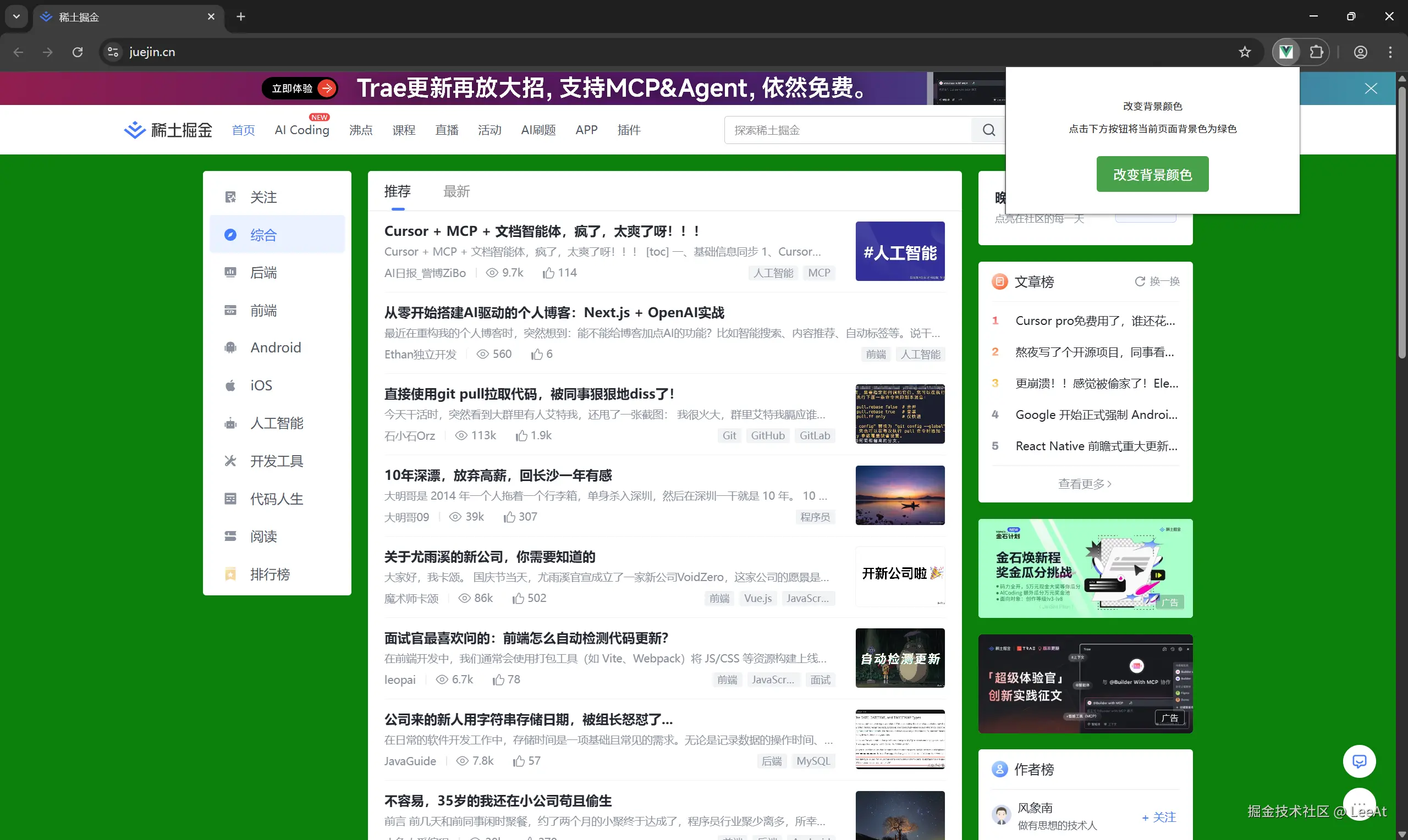Click the Vue extension icon in toolbar

1286,52
